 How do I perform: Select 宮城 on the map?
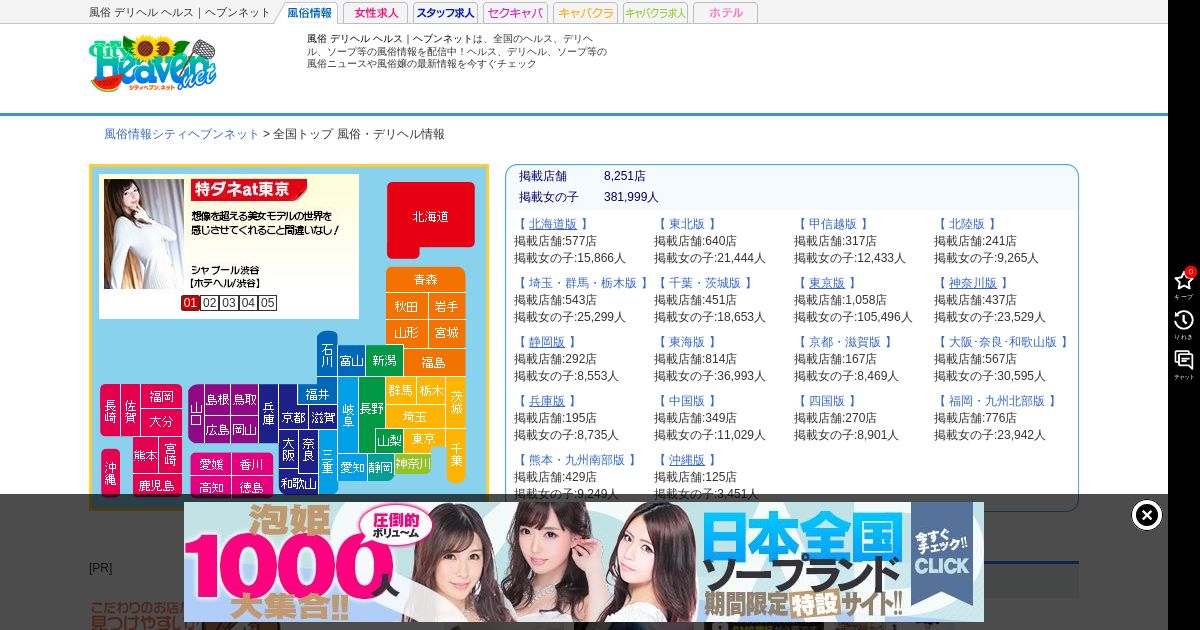pyautogui.click(x=447, y=333)
